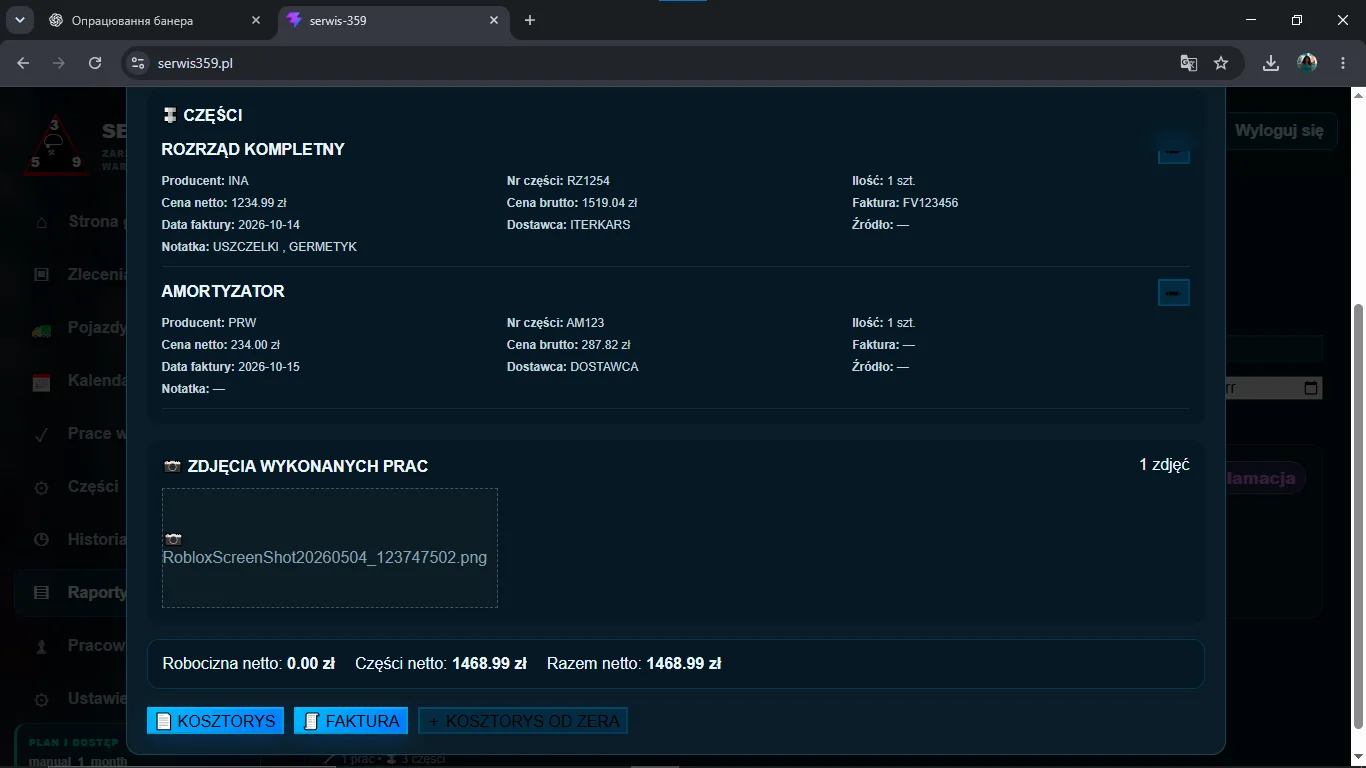This screenshot has width=1366, height=768.
Task: Open the Google Translate page icon
Action: 1188,63
